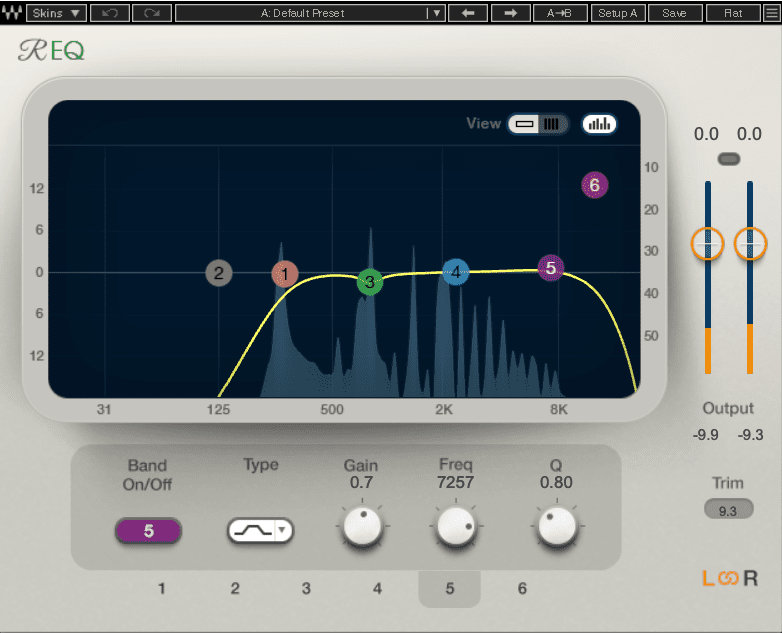
Task: Click the Gain knob
Action: pos(362,526)
